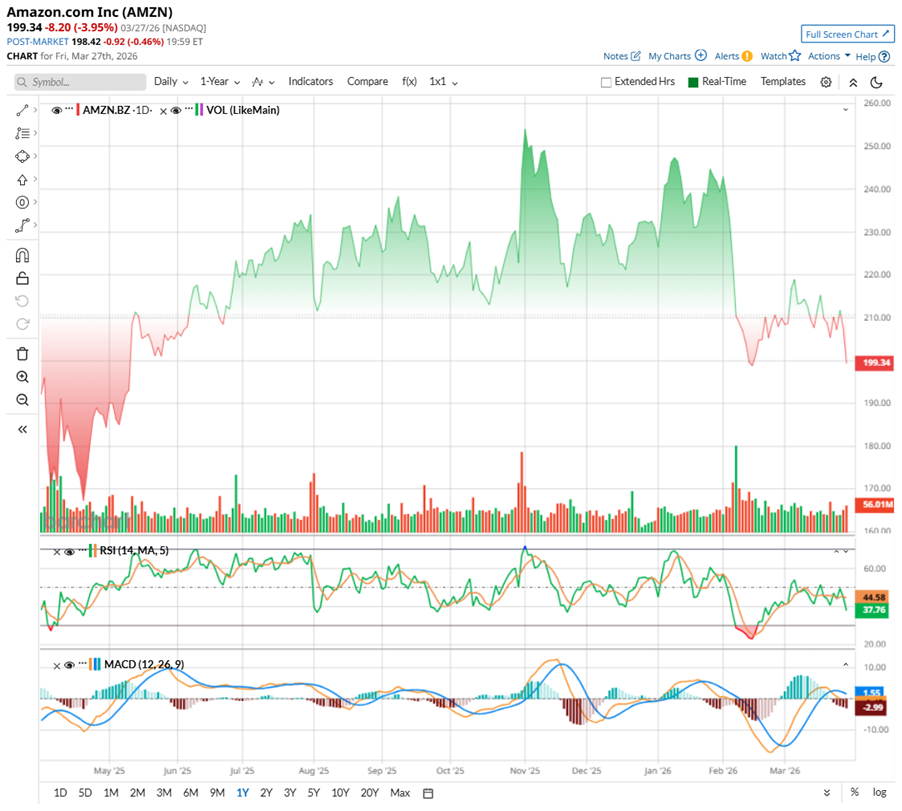Screen dimensions: 902x811
Task: Hide the AMZN.BZ main plot
Action: [x=56, y=110]
